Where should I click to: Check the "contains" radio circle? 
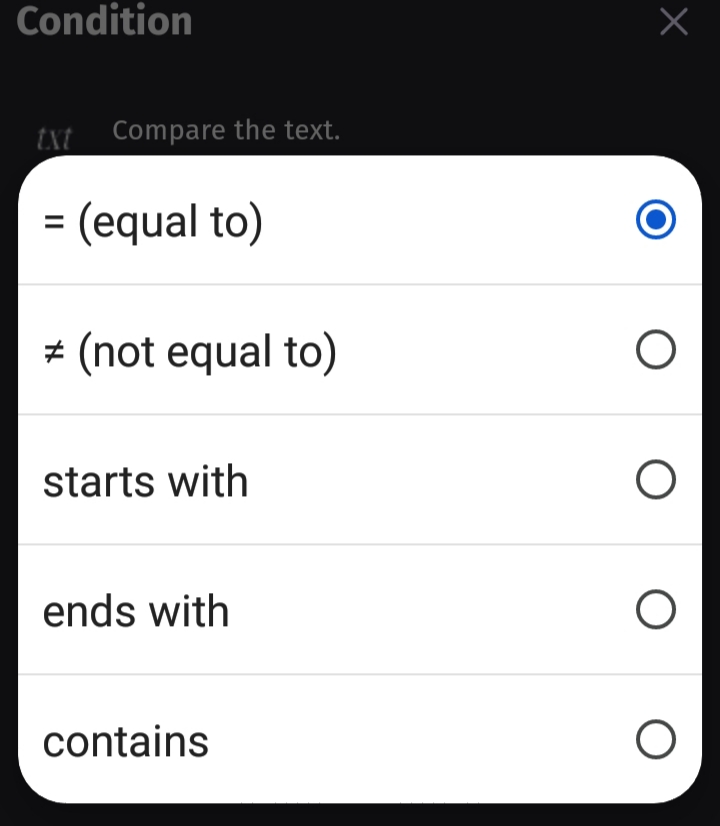pyautogui.click(x=655, y=739)
